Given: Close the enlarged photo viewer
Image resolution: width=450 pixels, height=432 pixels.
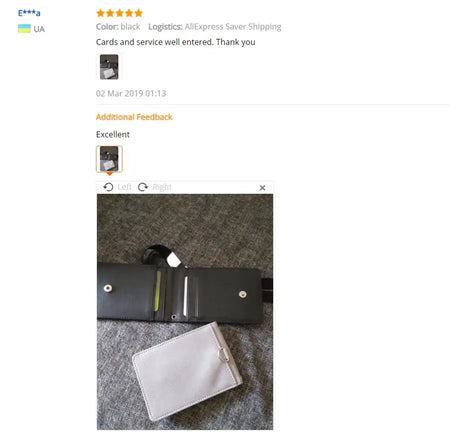Looking at the screenshot, I should (262, 188).
